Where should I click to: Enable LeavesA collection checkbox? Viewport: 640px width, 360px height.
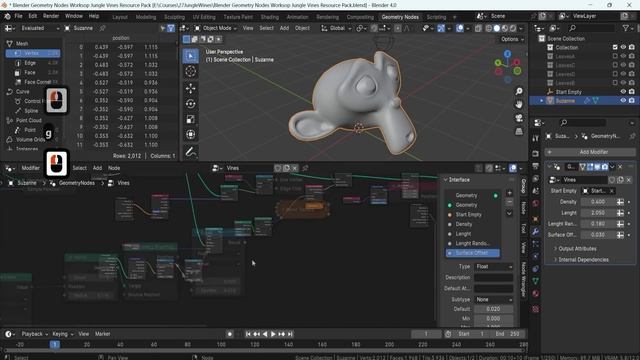point(615,56)
